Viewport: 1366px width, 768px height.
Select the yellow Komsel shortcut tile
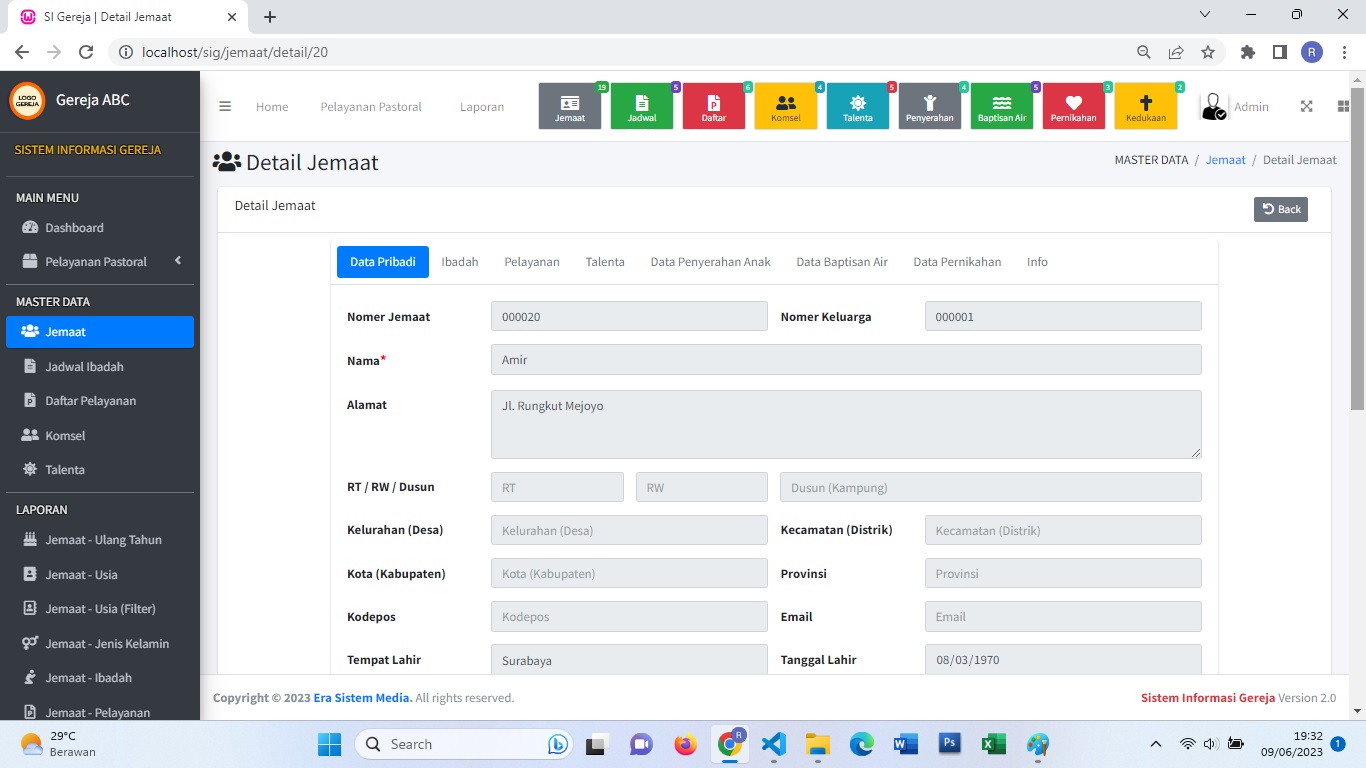click(786, 107)
